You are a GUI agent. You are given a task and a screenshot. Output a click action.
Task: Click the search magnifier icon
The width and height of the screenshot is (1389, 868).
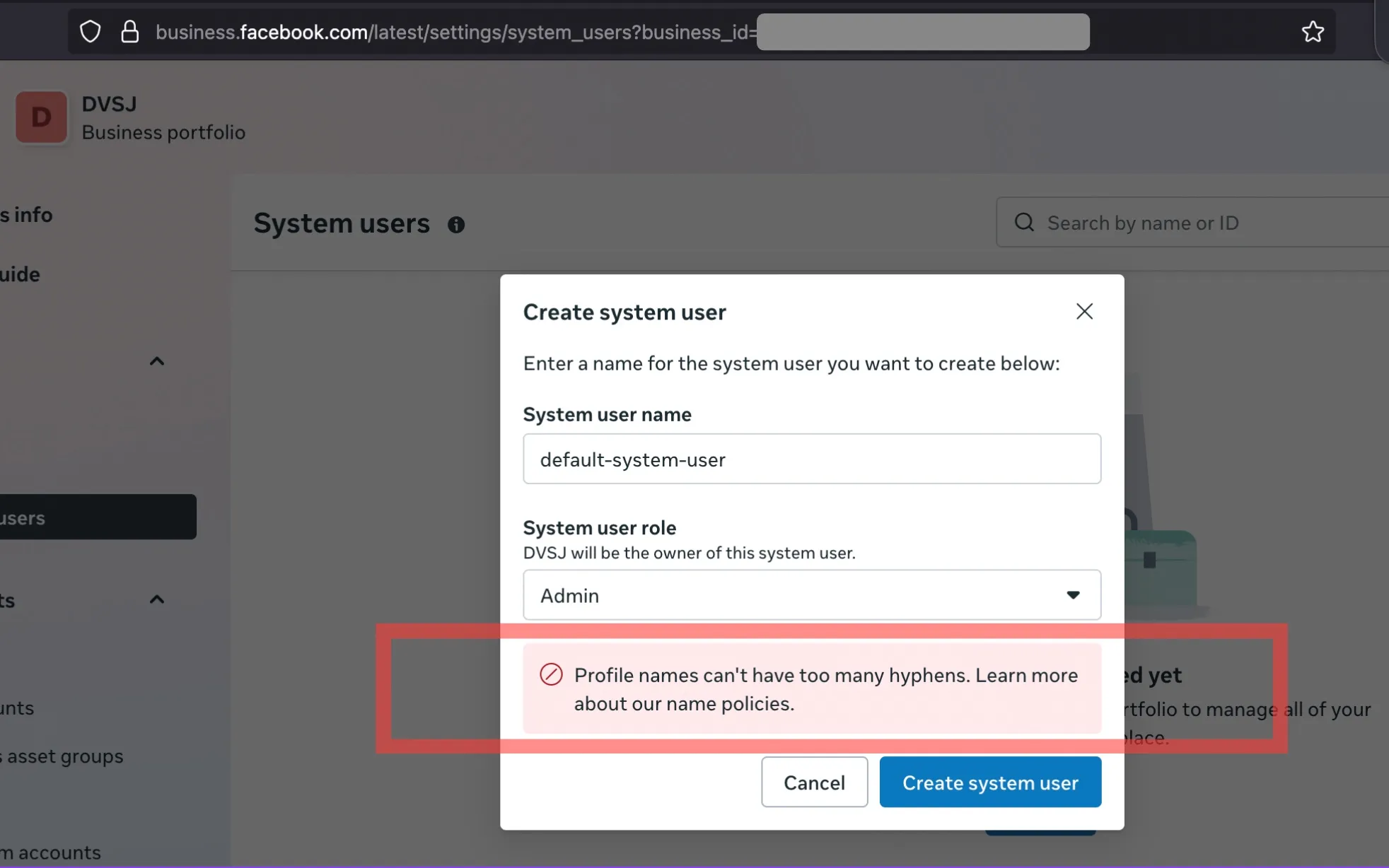click(1024, 223)
